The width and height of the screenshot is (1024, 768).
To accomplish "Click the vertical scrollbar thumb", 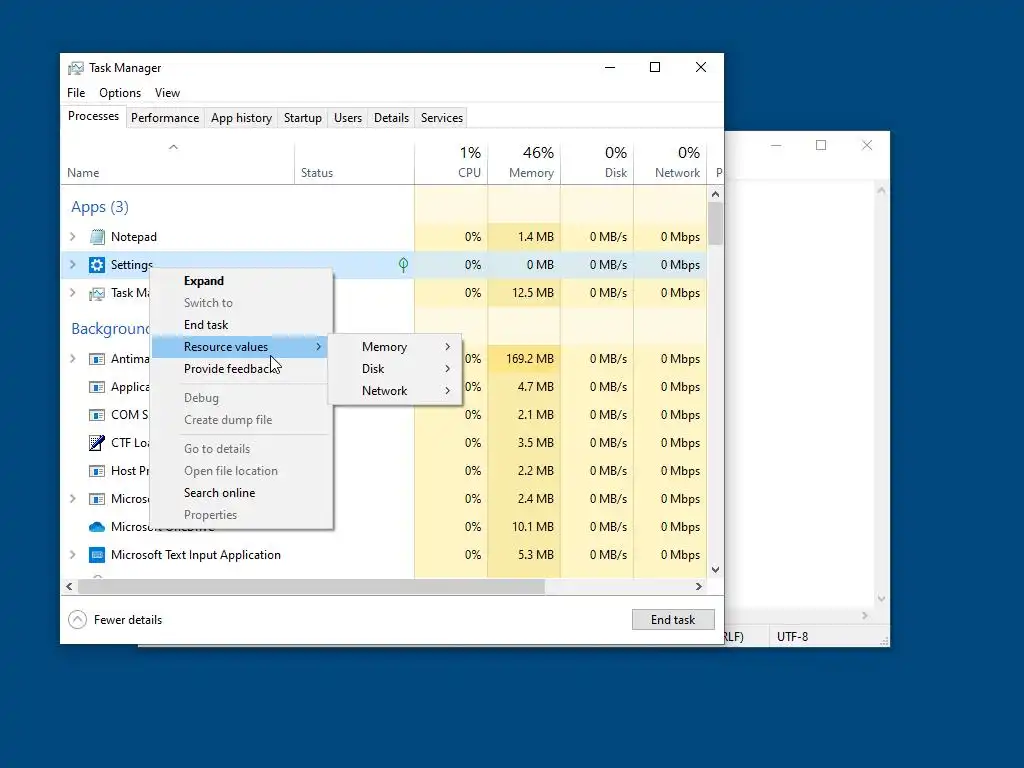I will (715, 223).
